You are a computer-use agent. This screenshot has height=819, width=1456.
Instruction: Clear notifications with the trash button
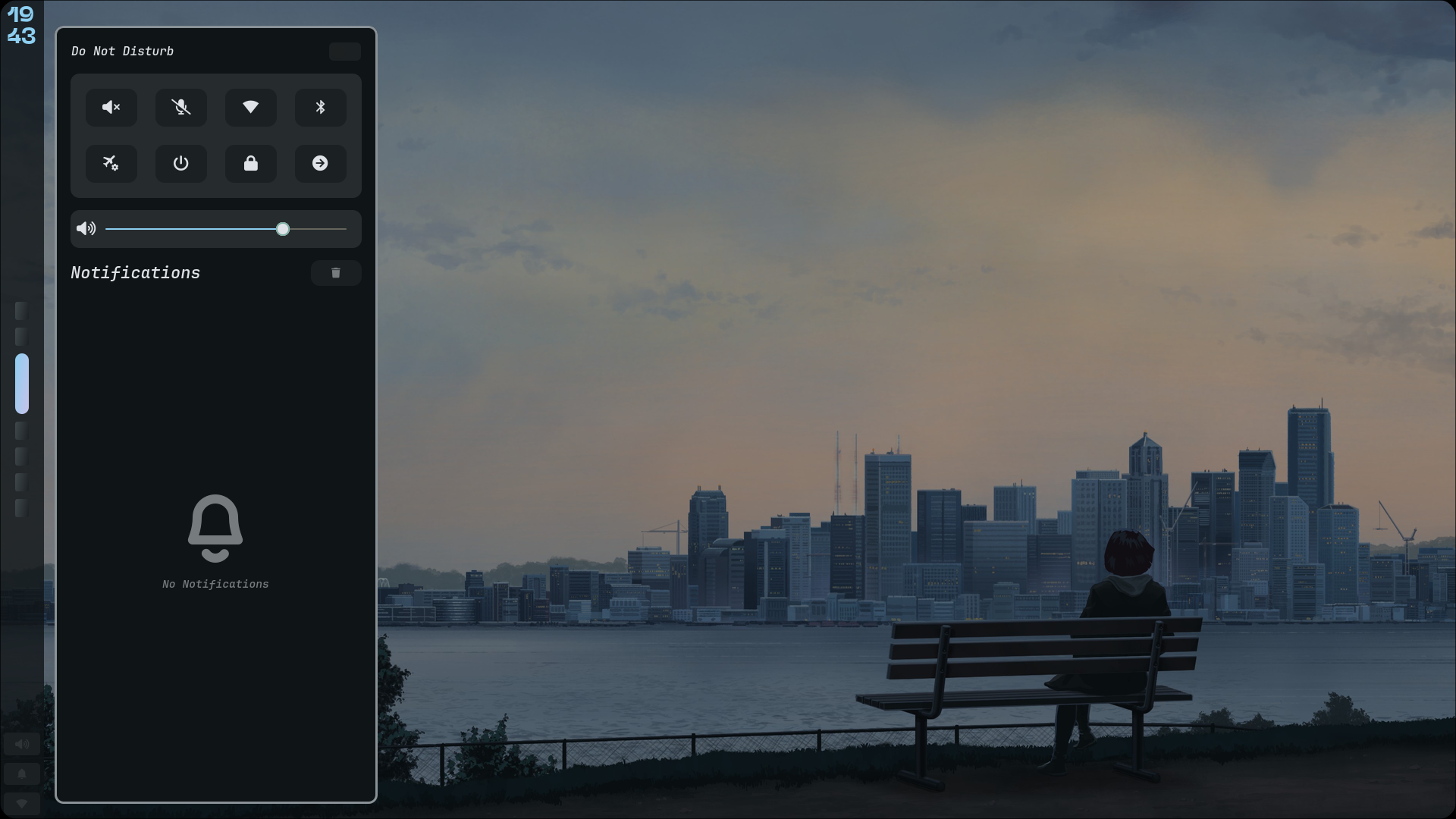(x=336, y=273)
